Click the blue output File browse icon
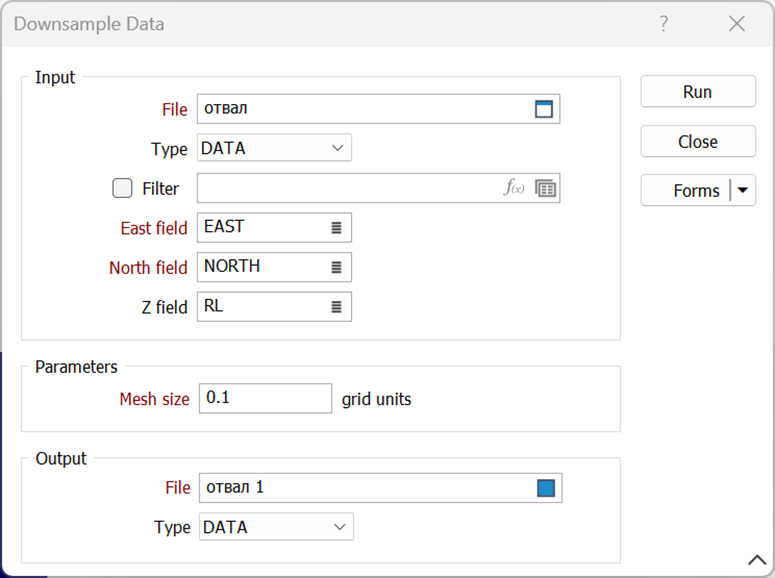 [545, 488]
